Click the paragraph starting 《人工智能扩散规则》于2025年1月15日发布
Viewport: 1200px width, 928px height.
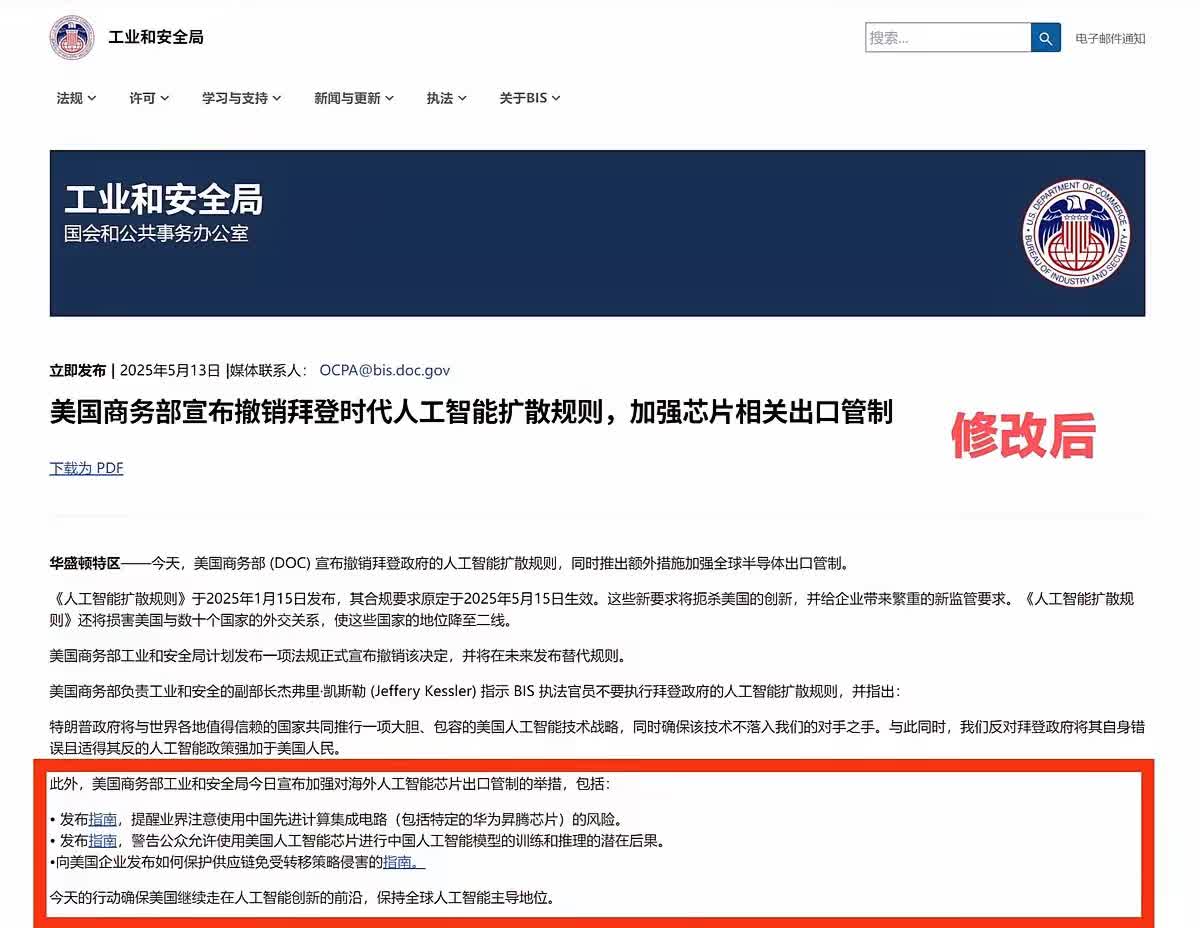[592, 610]
